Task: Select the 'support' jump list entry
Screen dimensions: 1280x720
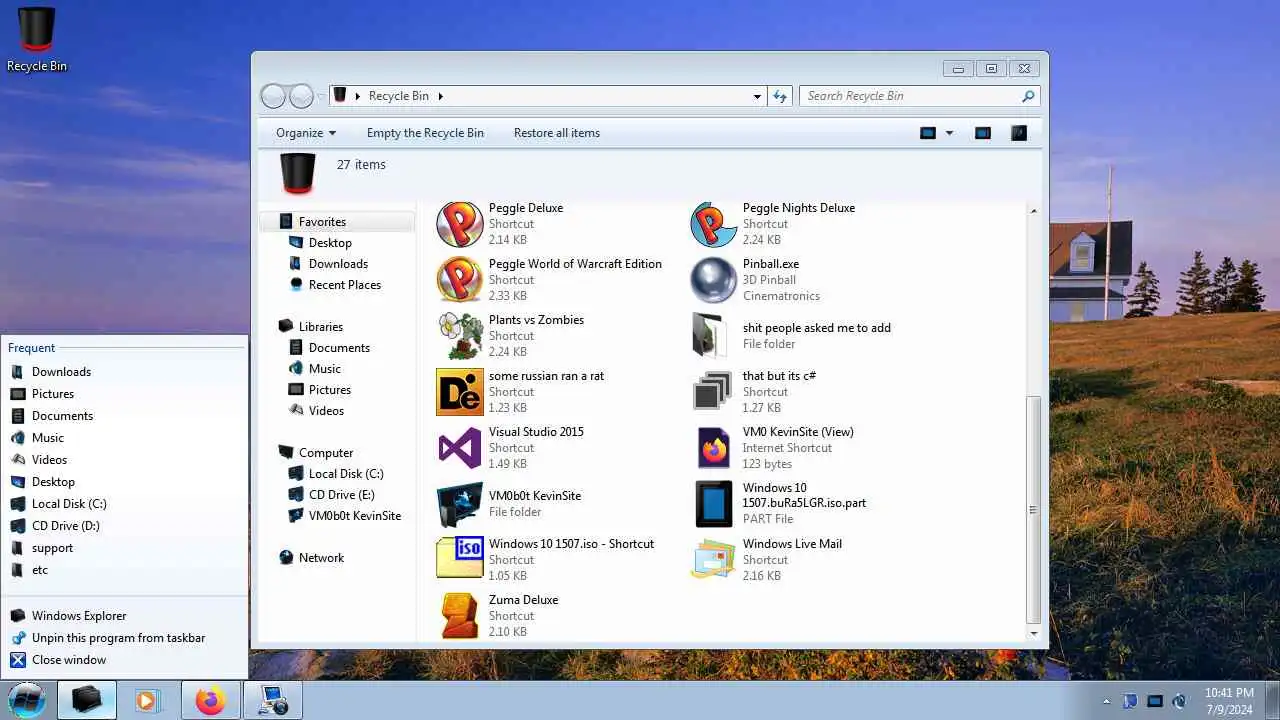Action: point(125,548)
